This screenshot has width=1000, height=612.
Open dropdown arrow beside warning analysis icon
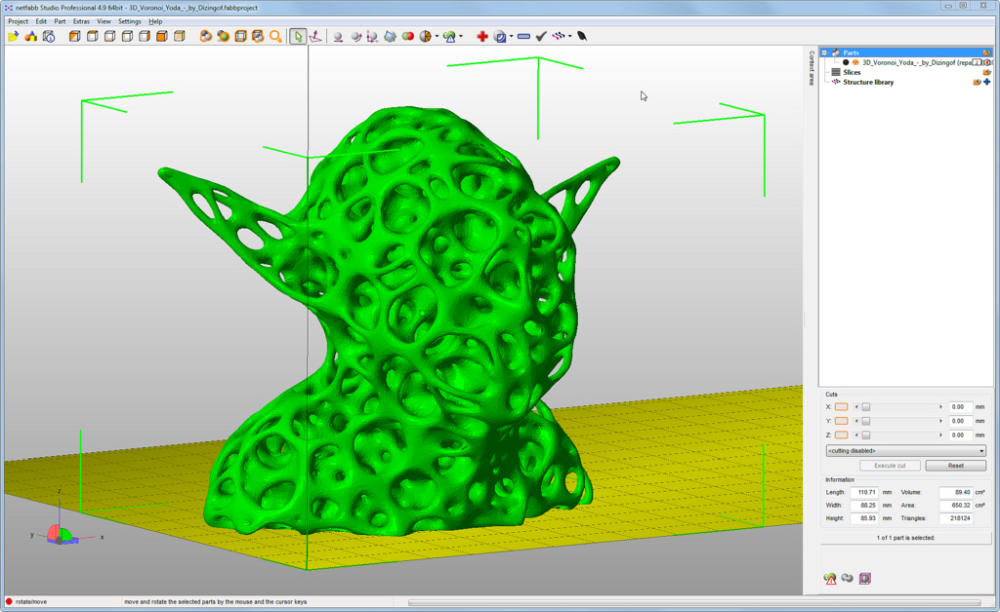pos(461,36)
